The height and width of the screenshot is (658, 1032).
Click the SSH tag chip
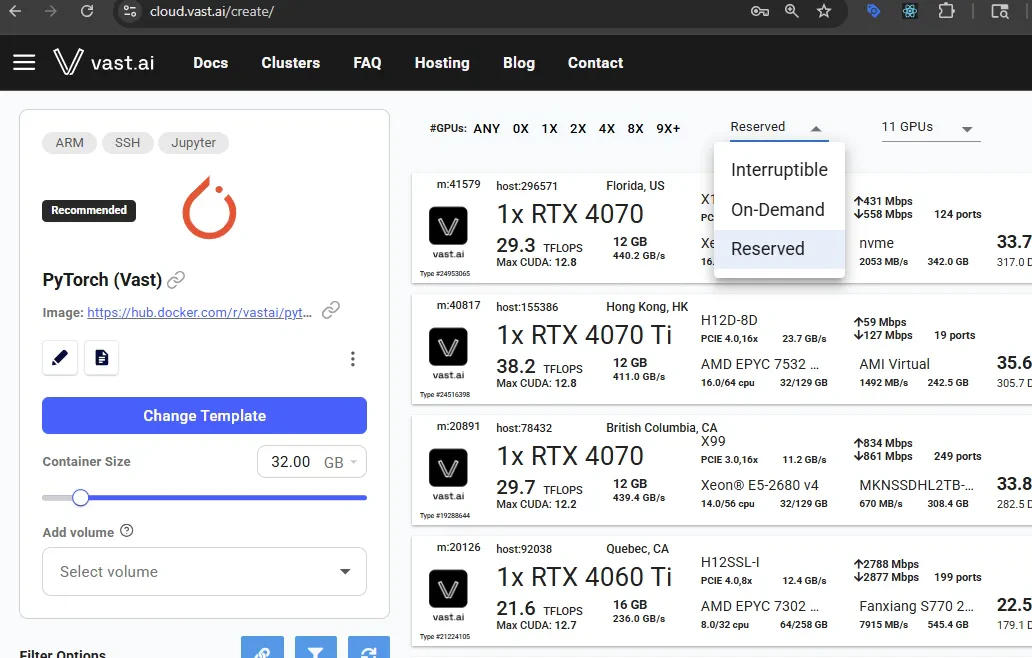coord(128,143)
